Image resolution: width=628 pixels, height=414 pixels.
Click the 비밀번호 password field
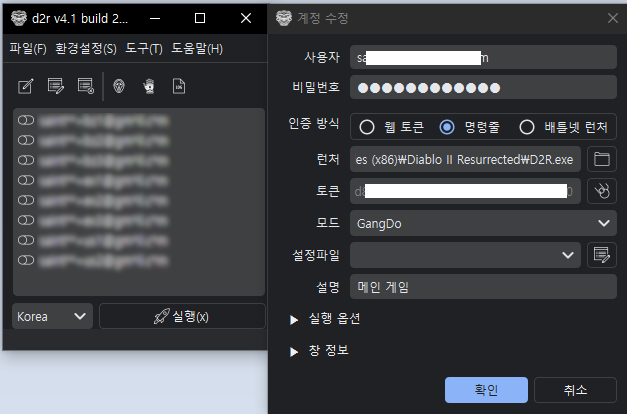click(x=483, y=87)
